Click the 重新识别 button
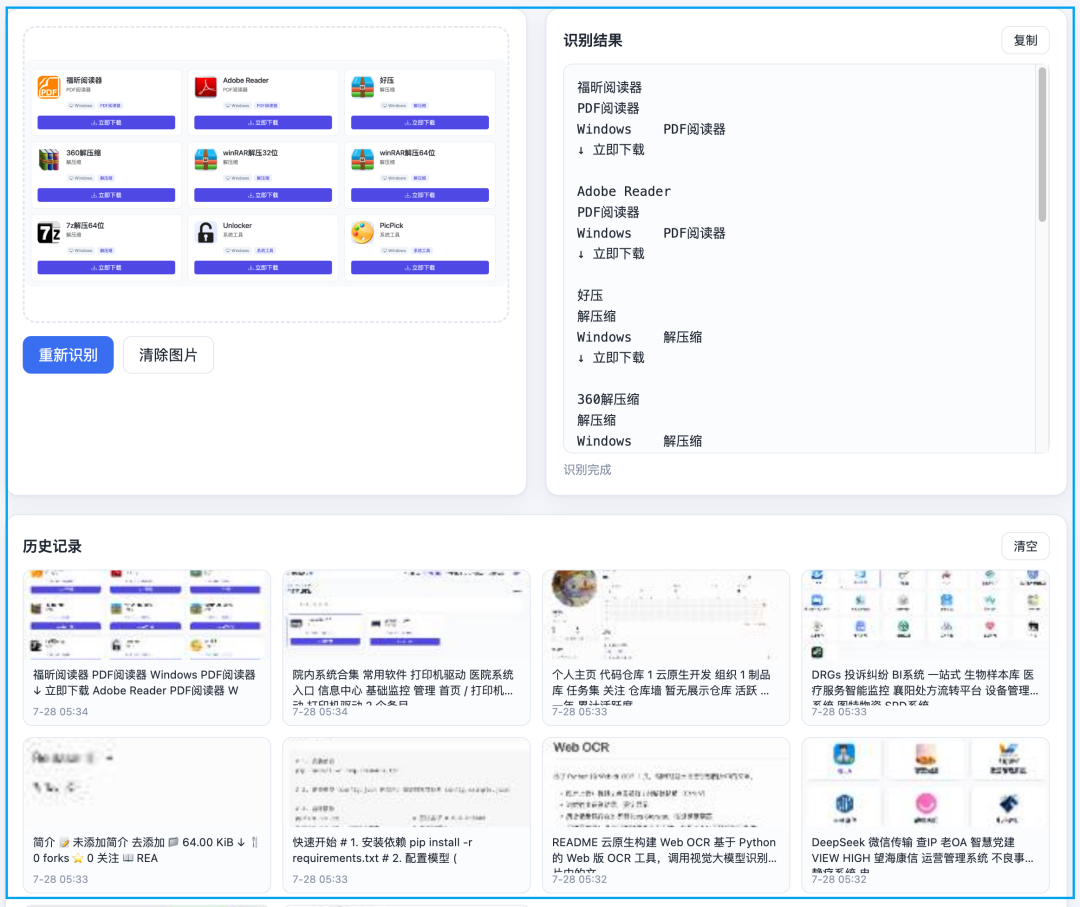The image size is (1080, 907). coord(68,355)
